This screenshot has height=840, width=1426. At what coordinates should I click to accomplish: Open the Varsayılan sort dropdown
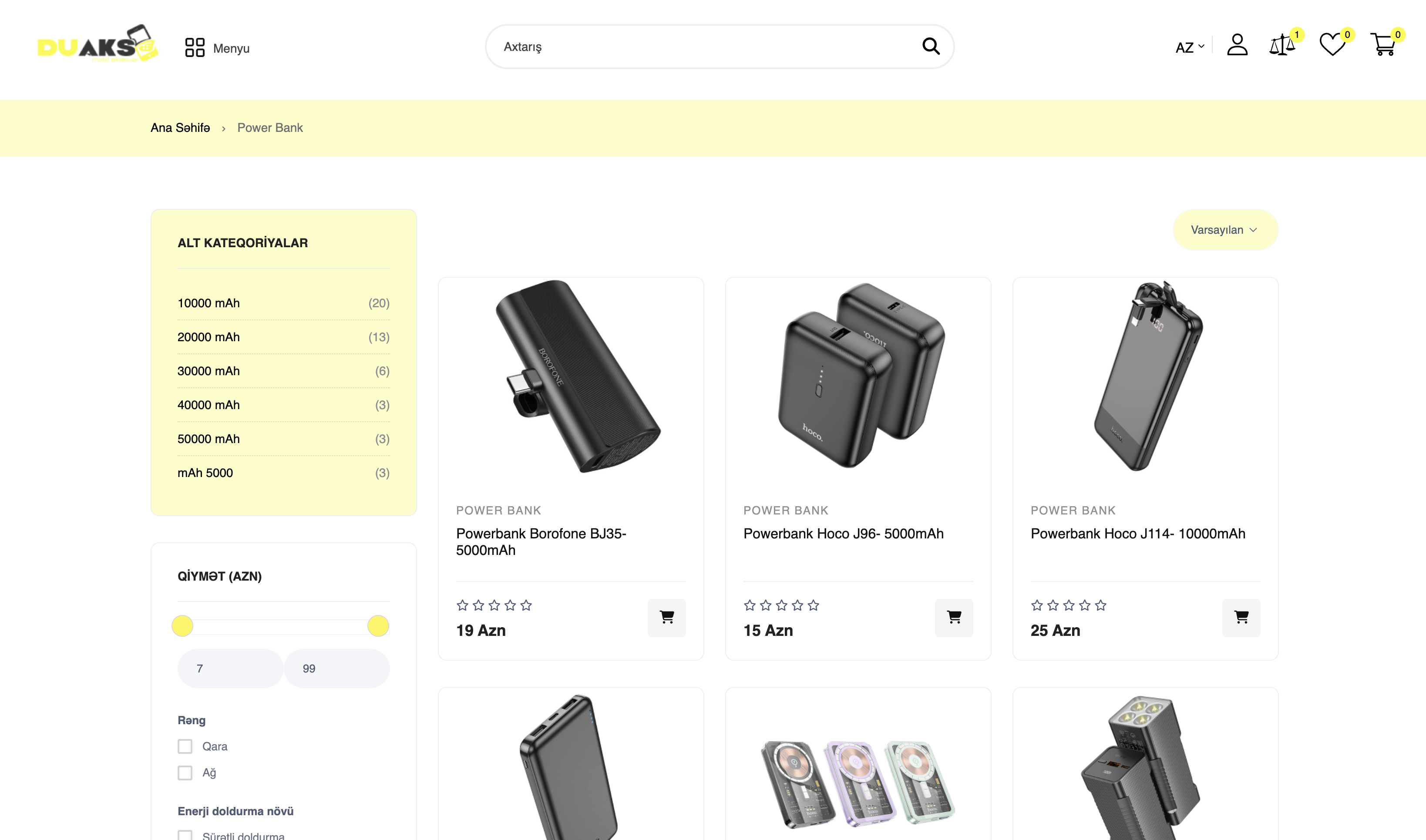(1224, 230)
